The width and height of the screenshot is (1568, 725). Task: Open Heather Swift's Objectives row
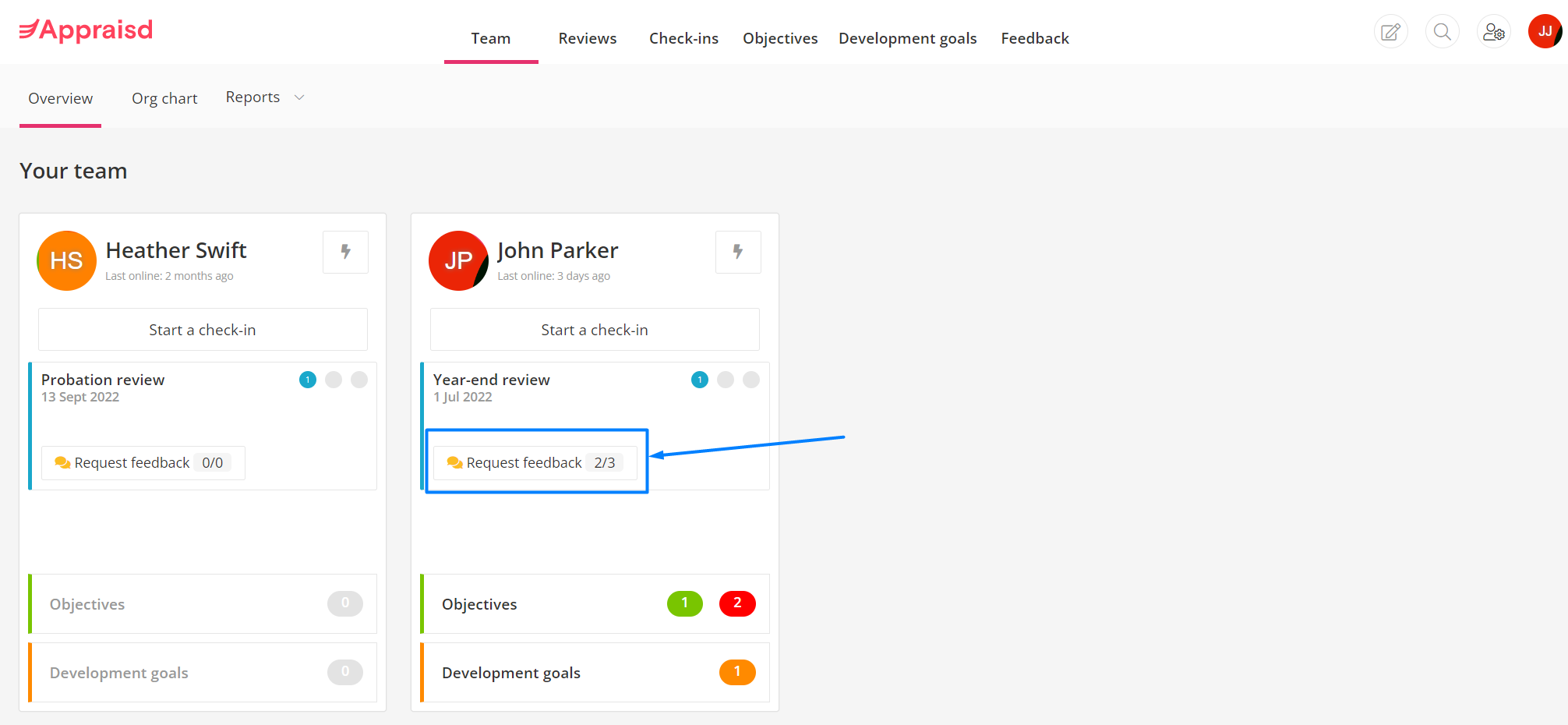click(203, 604)
